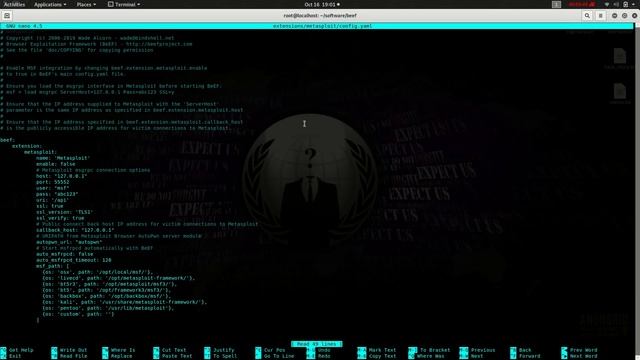Click the 'ssl_verify: true' line

[60, 218]
